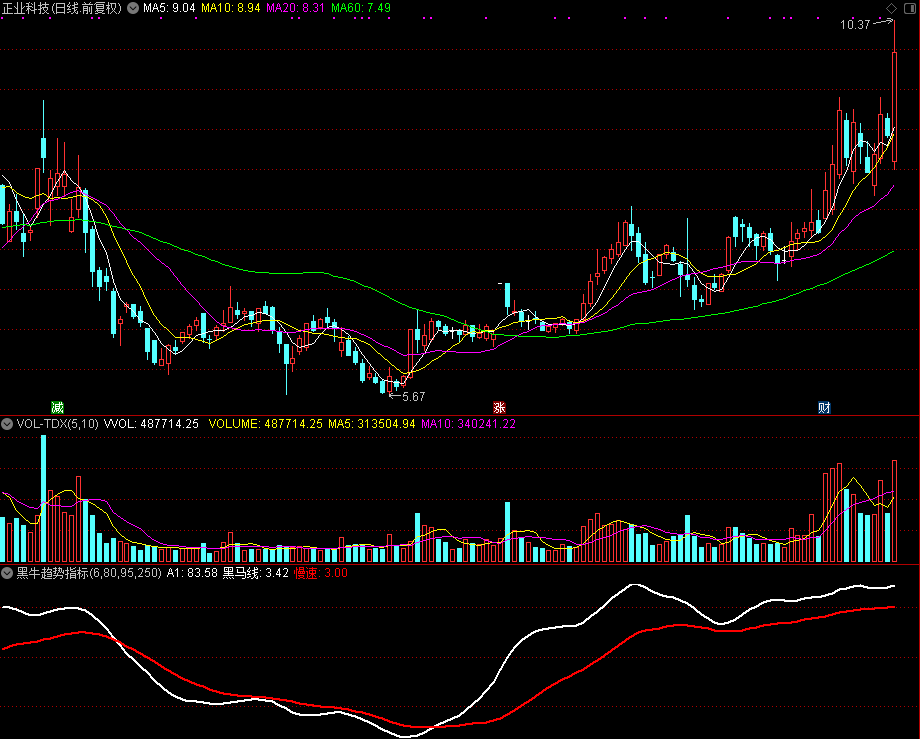Click the A1: 83.58 value
Screen dimensions: 920x739
[192, 573]
